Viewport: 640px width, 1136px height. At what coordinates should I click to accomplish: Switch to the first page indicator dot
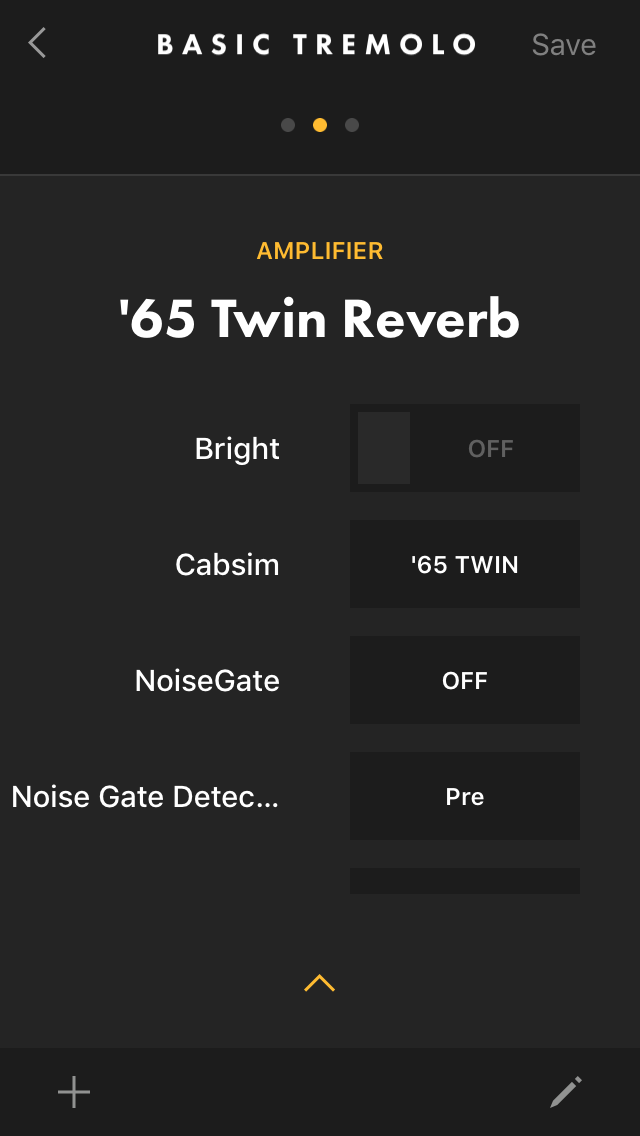[x=288, y=124]
